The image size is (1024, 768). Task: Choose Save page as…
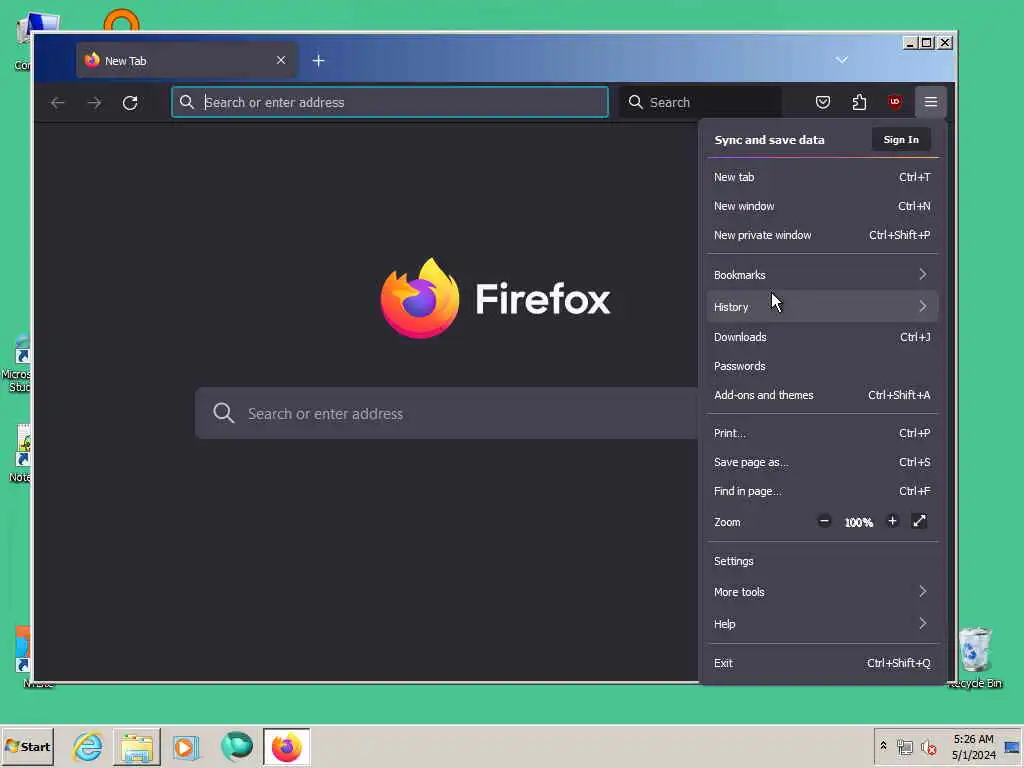[x=822, y=462]
